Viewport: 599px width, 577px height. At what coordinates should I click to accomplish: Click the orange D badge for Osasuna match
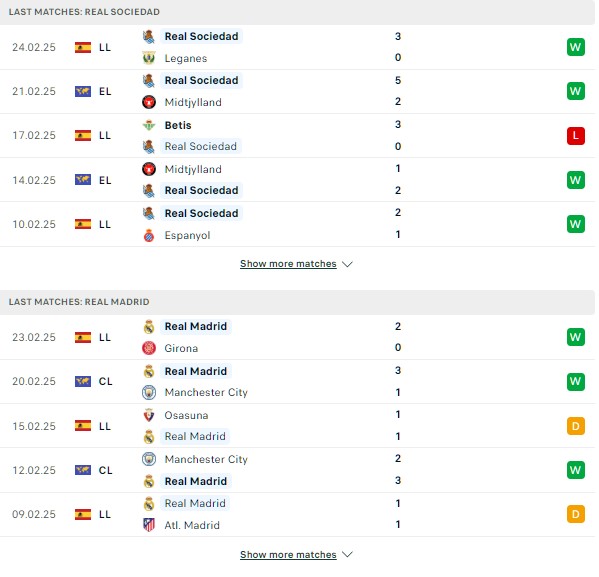click(575, 426)
